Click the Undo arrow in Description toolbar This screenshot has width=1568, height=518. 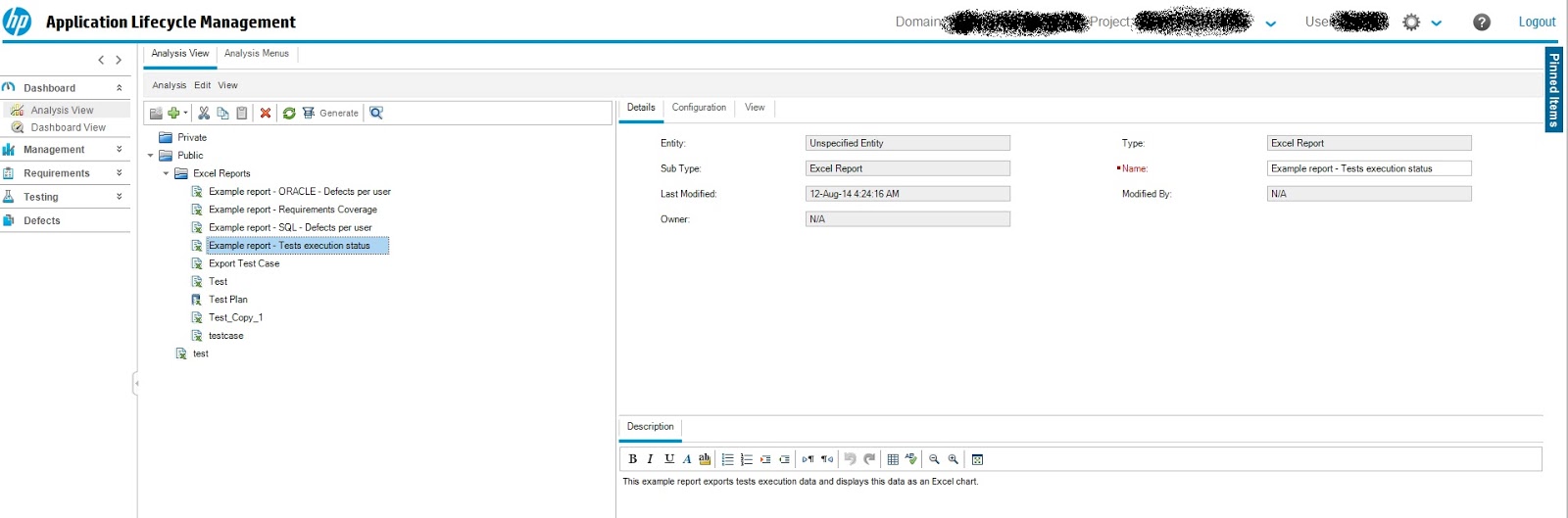(x=850, y=459)
